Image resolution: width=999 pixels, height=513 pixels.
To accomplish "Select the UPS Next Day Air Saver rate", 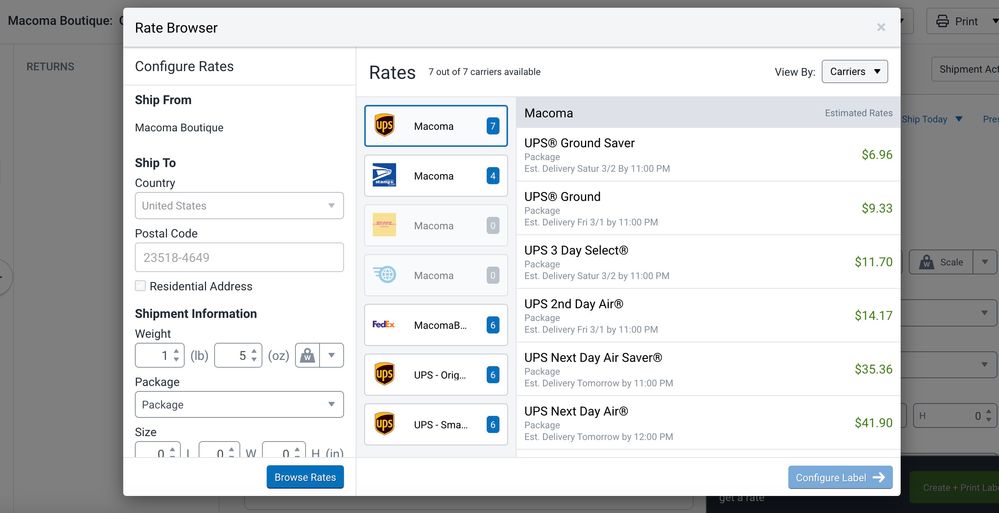I will (708, 369).
